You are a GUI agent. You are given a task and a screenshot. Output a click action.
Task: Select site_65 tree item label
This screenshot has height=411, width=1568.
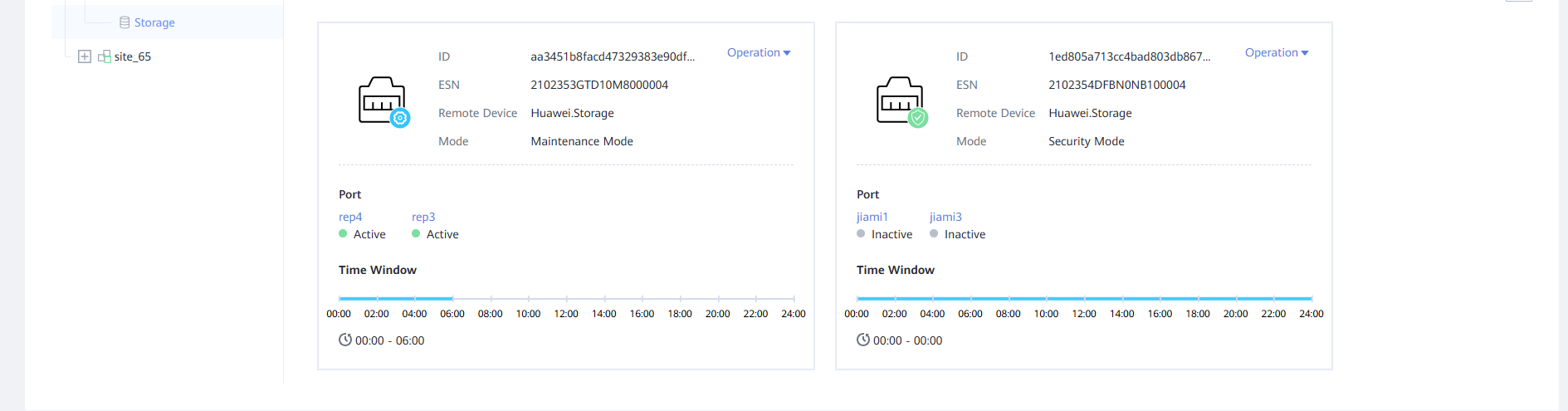[133, 56]
